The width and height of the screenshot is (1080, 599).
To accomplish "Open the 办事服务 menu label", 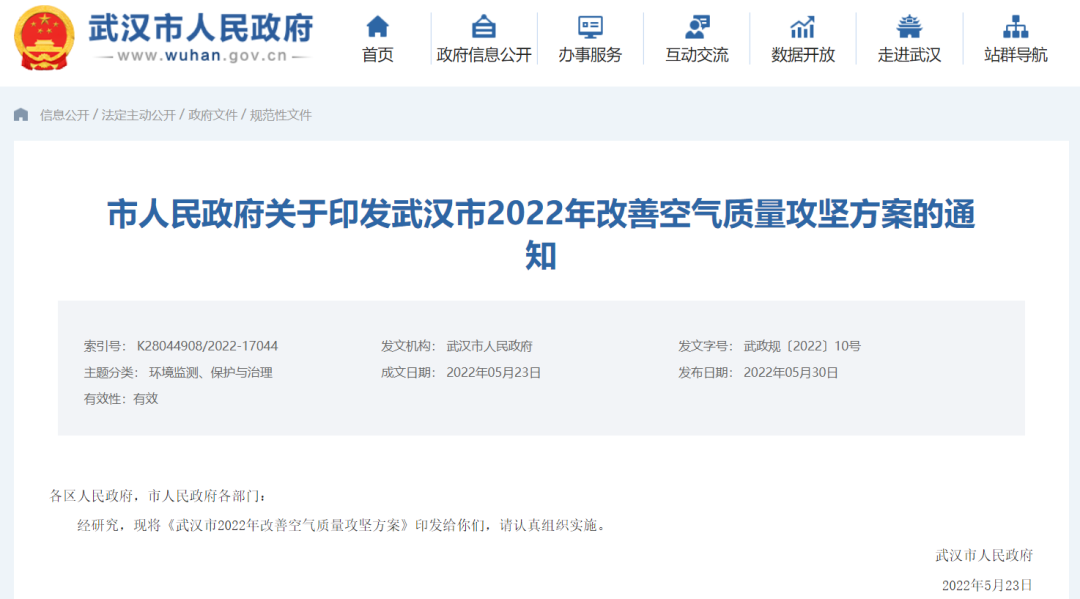I will tap(590, 55).
